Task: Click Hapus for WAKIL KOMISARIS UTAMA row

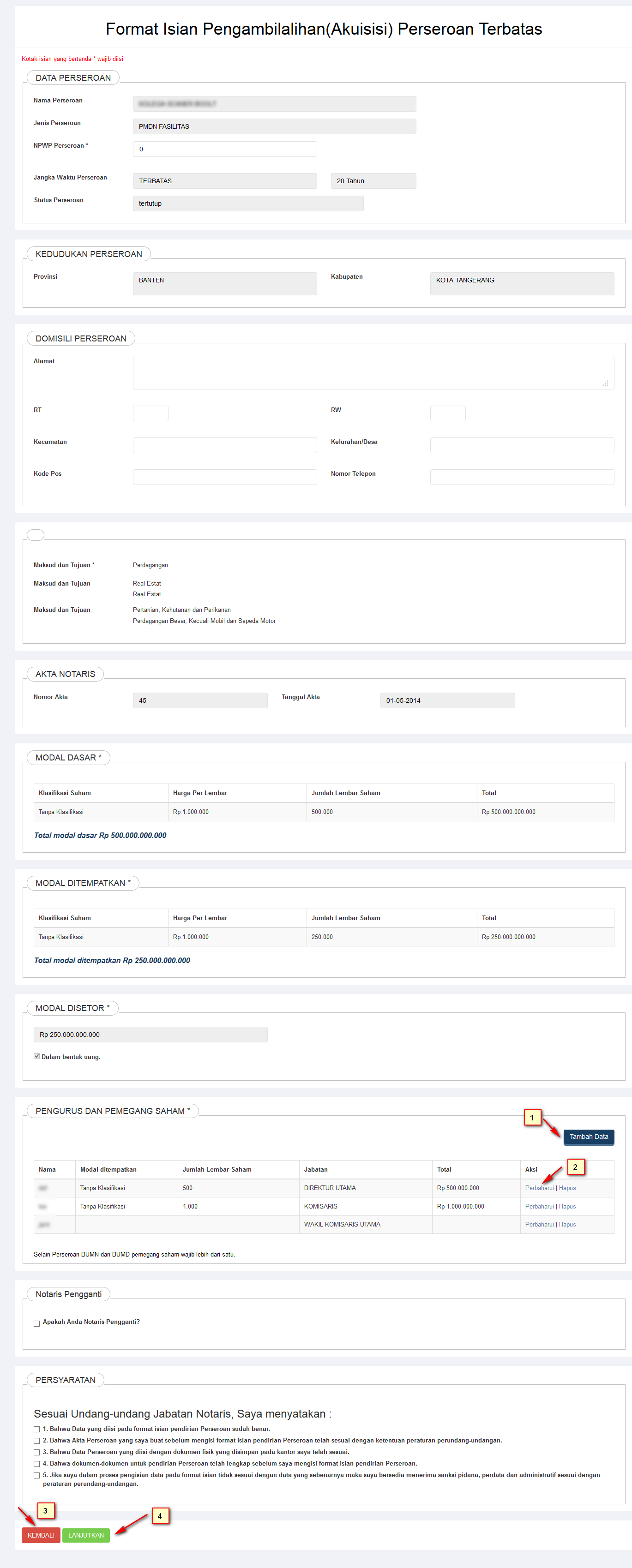Action: pos(567,1224)
